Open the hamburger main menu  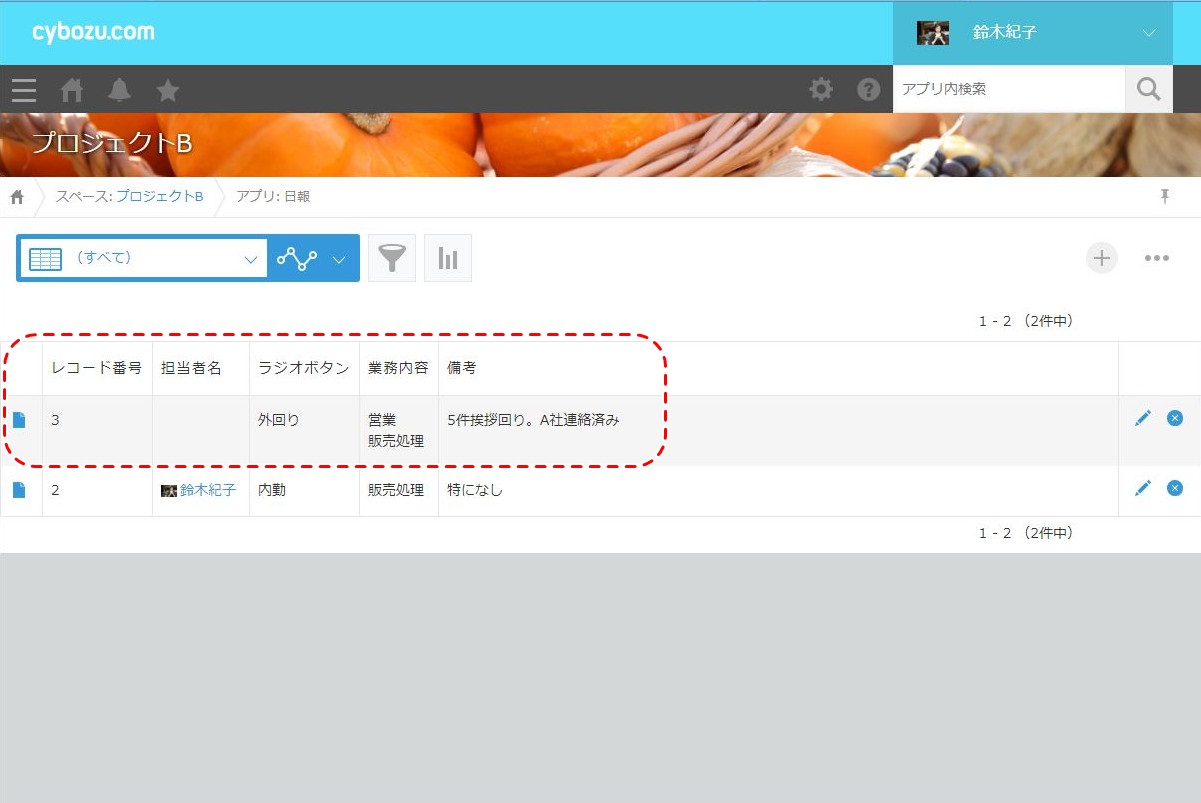pyautogui.click(x=24, y=90)
